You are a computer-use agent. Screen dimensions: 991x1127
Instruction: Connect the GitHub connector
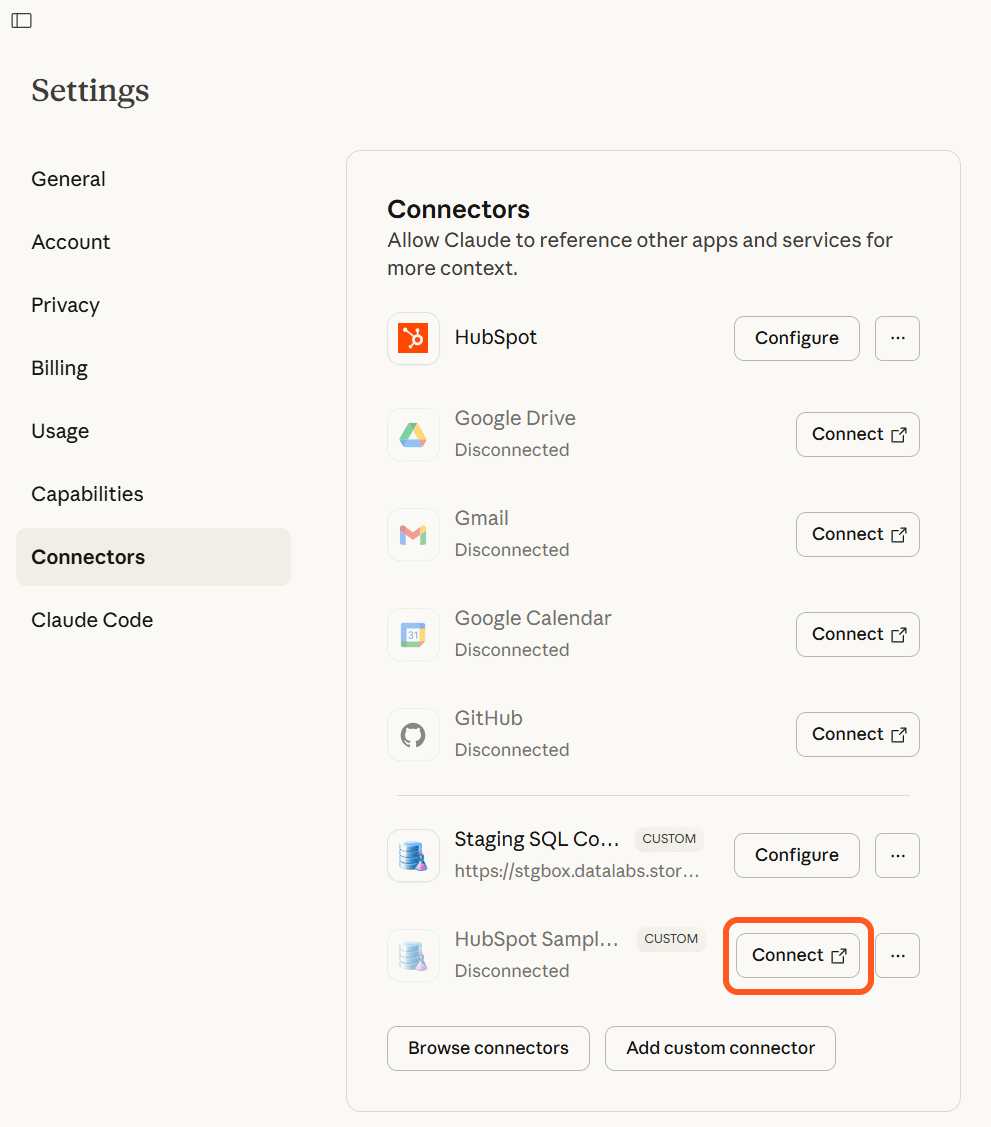857,734
